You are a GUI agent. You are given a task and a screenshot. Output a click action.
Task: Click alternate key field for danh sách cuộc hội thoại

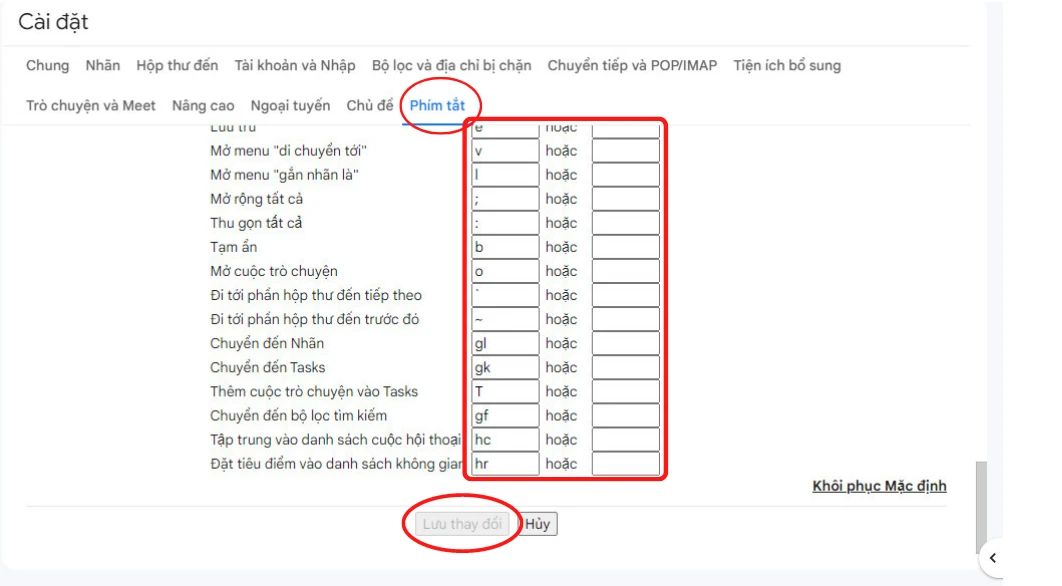click(626, 440)
